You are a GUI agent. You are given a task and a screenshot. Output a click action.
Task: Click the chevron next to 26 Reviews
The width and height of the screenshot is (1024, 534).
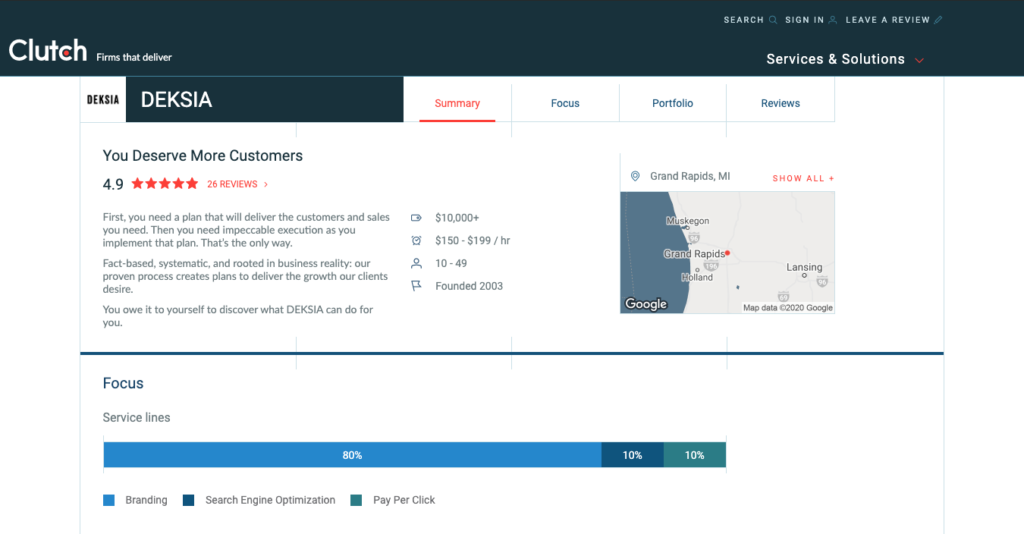pos(266,185)
